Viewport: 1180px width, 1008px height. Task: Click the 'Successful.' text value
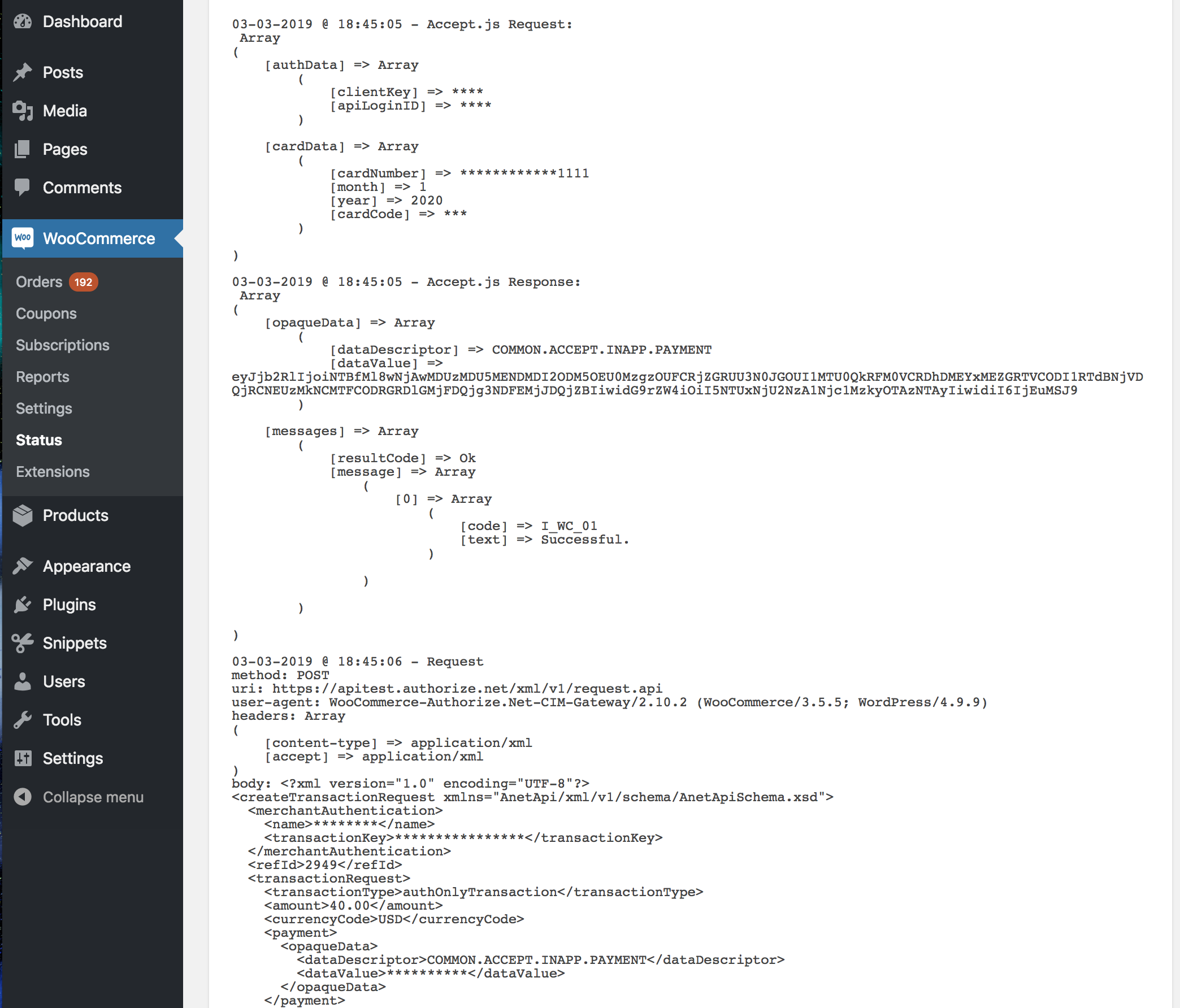[x=585, y=539]
